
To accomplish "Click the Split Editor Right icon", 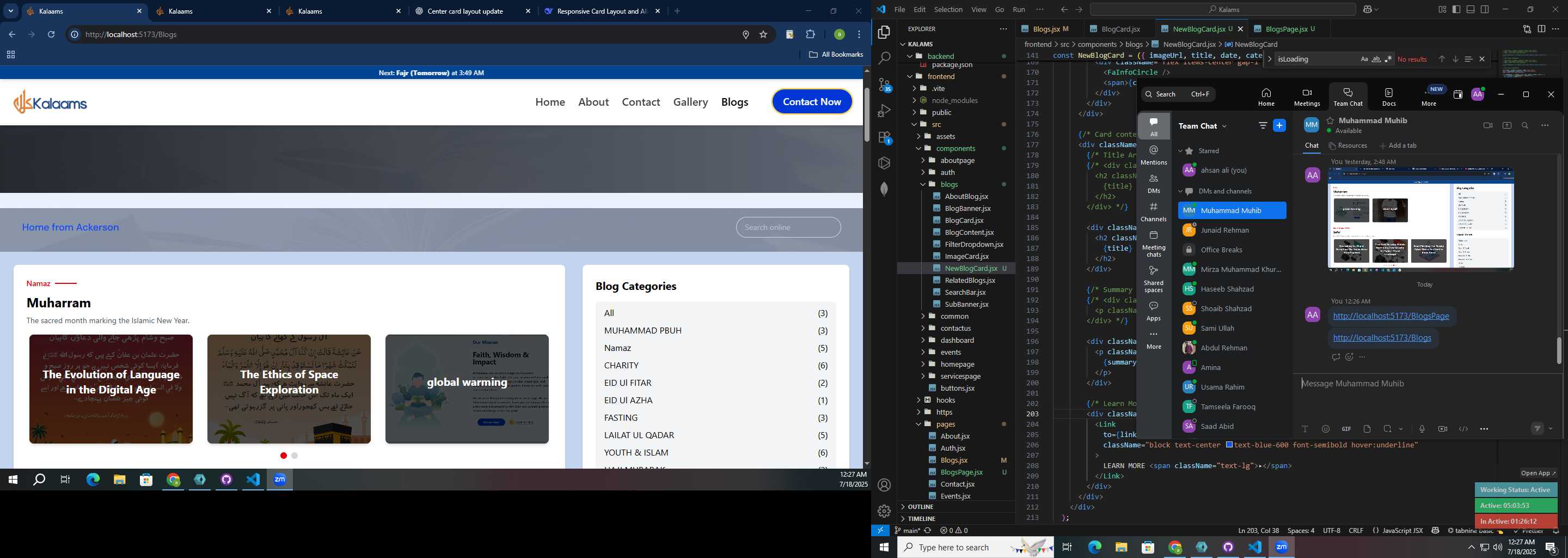I will coord(1541,29).
